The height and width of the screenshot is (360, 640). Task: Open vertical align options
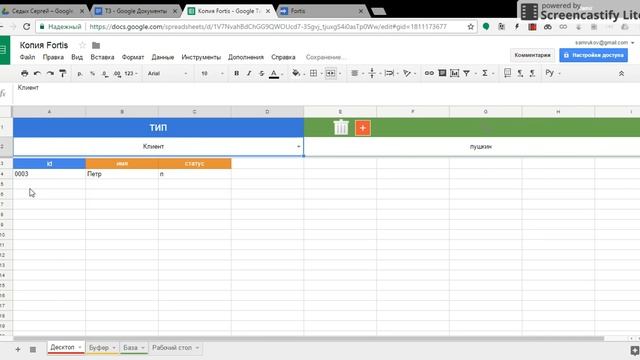tap(372, 73)
